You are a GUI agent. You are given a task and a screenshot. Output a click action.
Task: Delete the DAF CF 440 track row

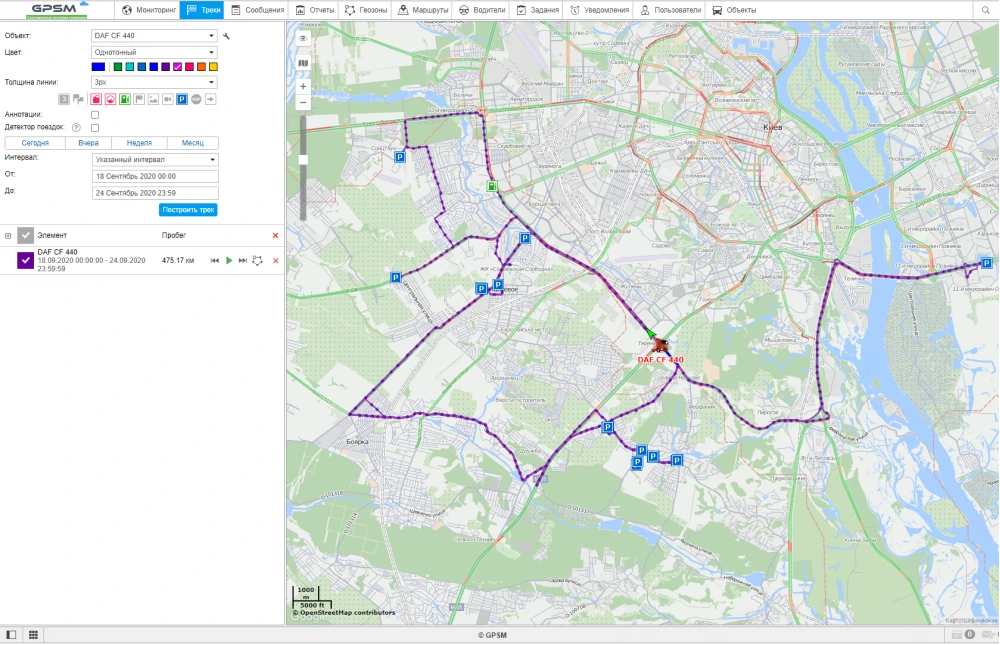tap(275, 260)
